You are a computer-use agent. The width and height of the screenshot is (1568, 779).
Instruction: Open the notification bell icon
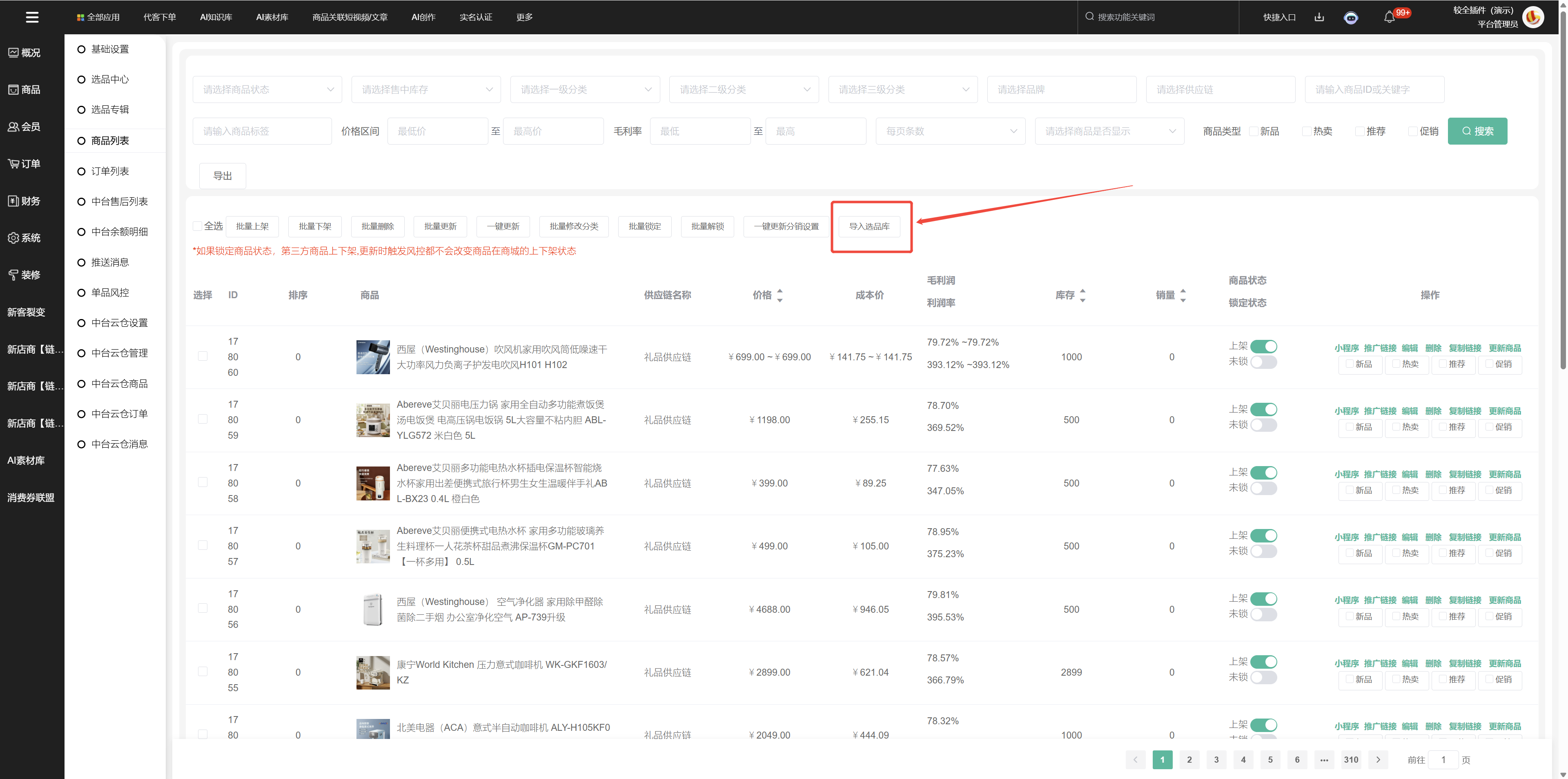tap(1389, 17)
